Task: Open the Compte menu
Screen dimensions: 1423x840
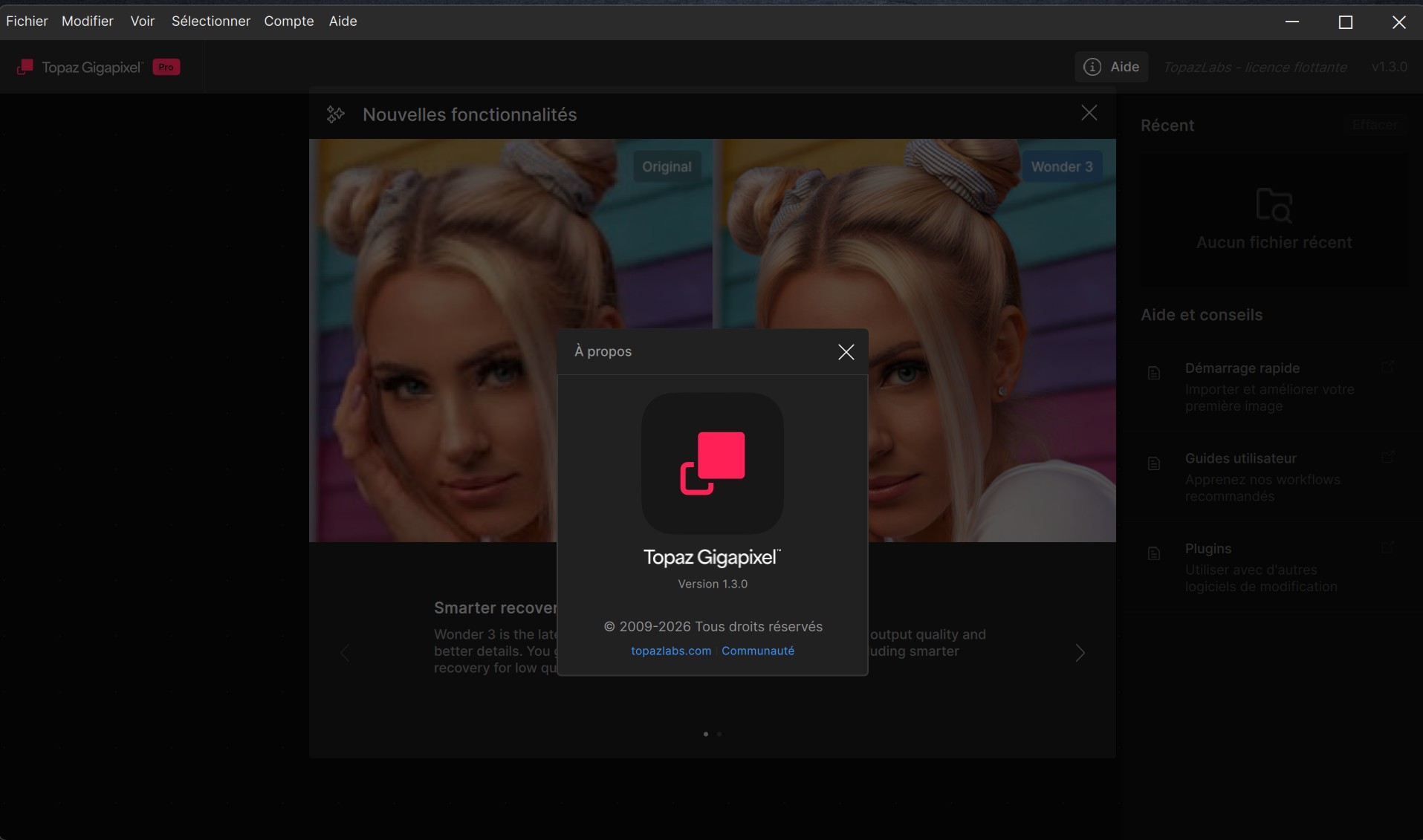Action: [289, 21]
